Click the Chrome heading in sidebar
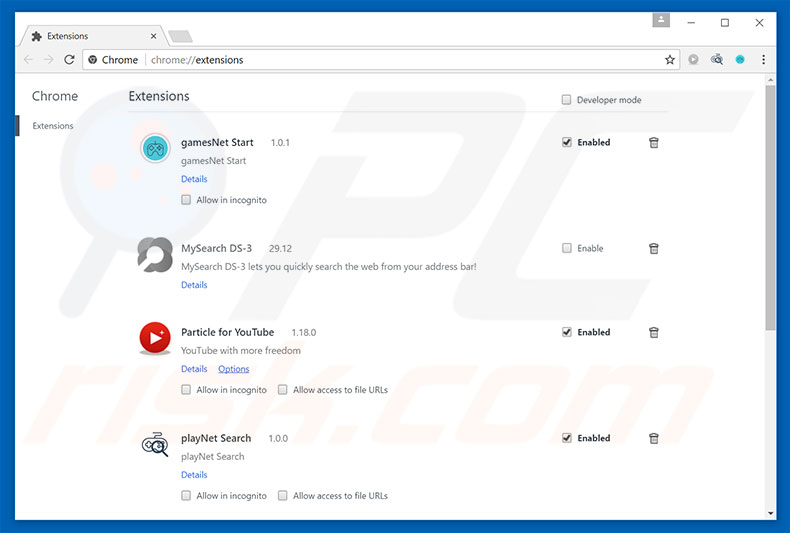 point(55,96)
